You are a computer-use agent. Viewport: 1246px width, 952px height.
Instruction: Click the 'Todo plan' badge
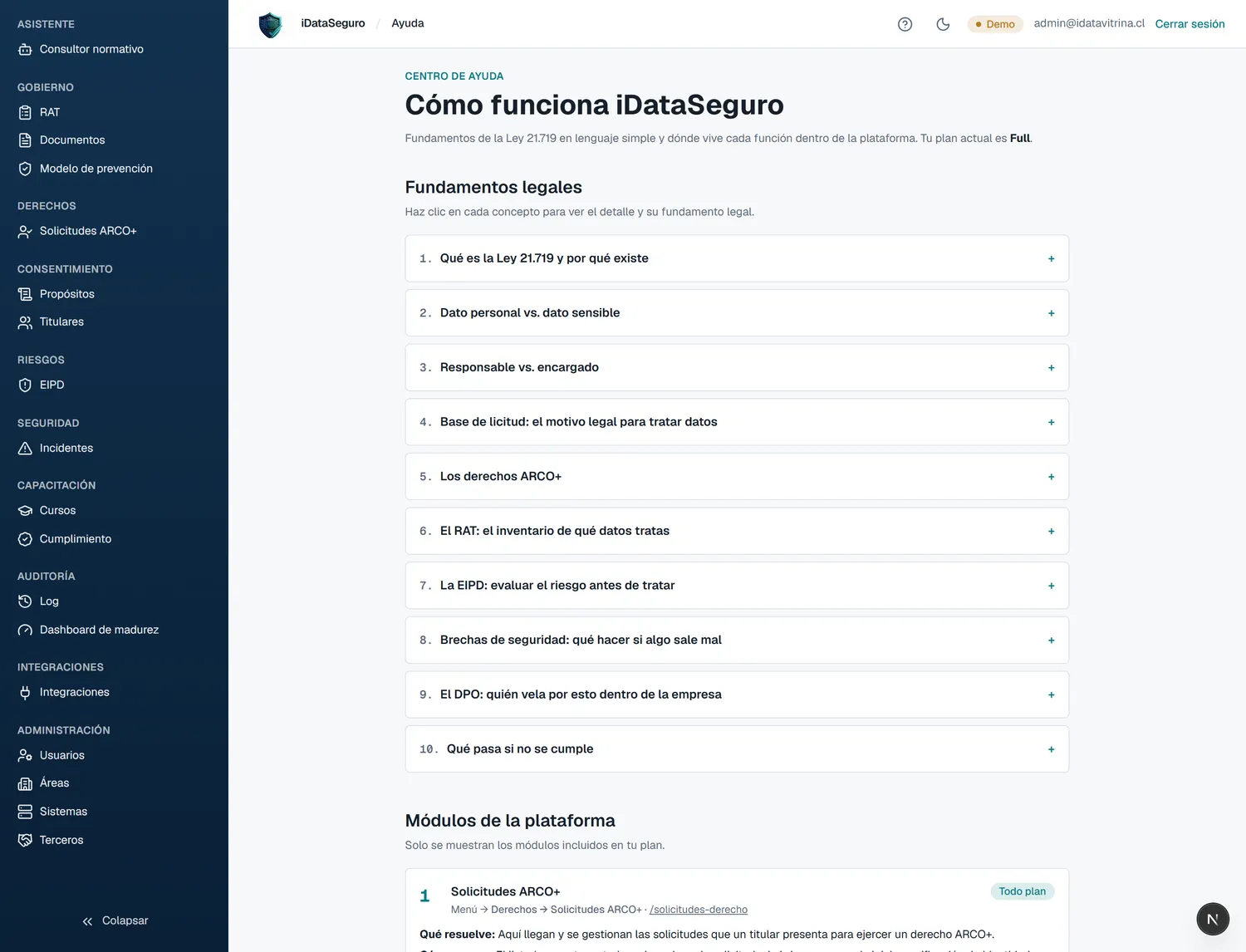coord(1023,891)
